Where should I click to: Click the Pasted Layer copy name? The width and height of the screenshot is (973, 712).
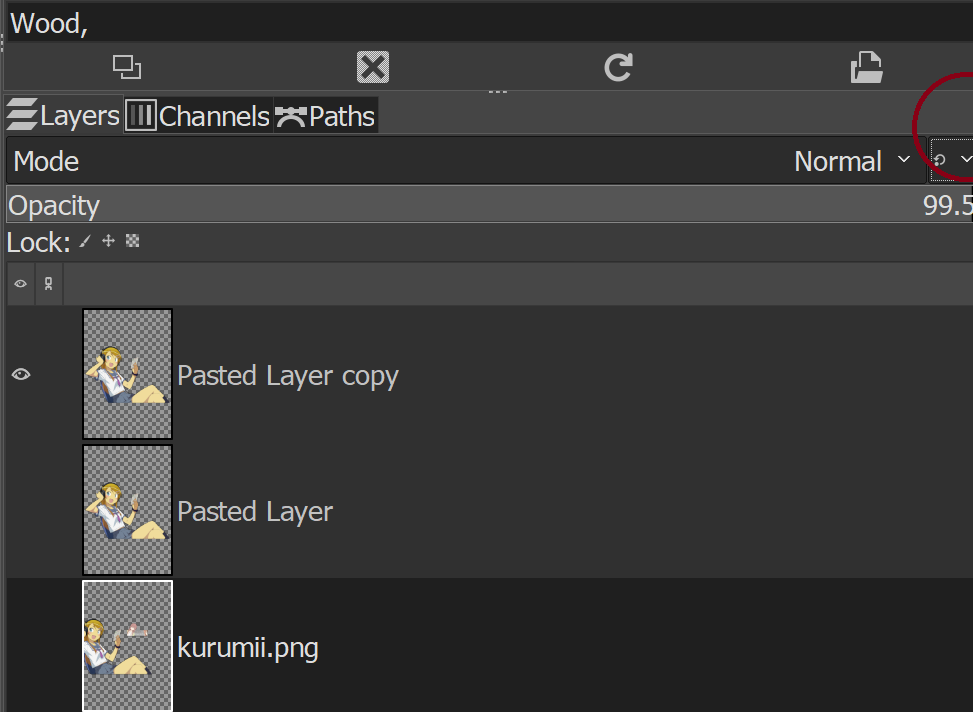point(287,376)
